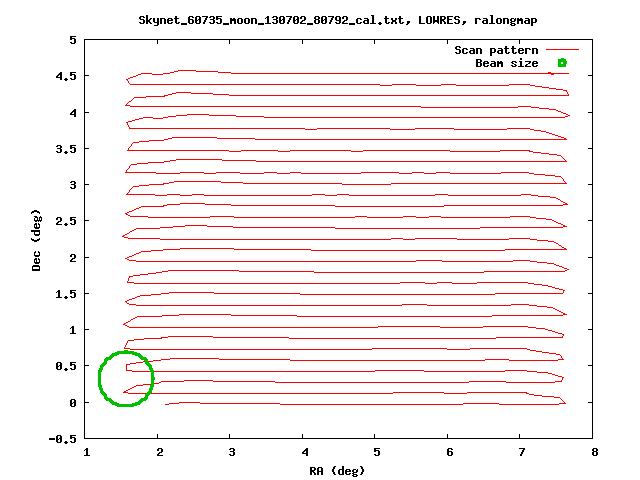Select the 'Scan pattern' legend label
The width and height of the screenshot is (640, 480).
(496, 50)
